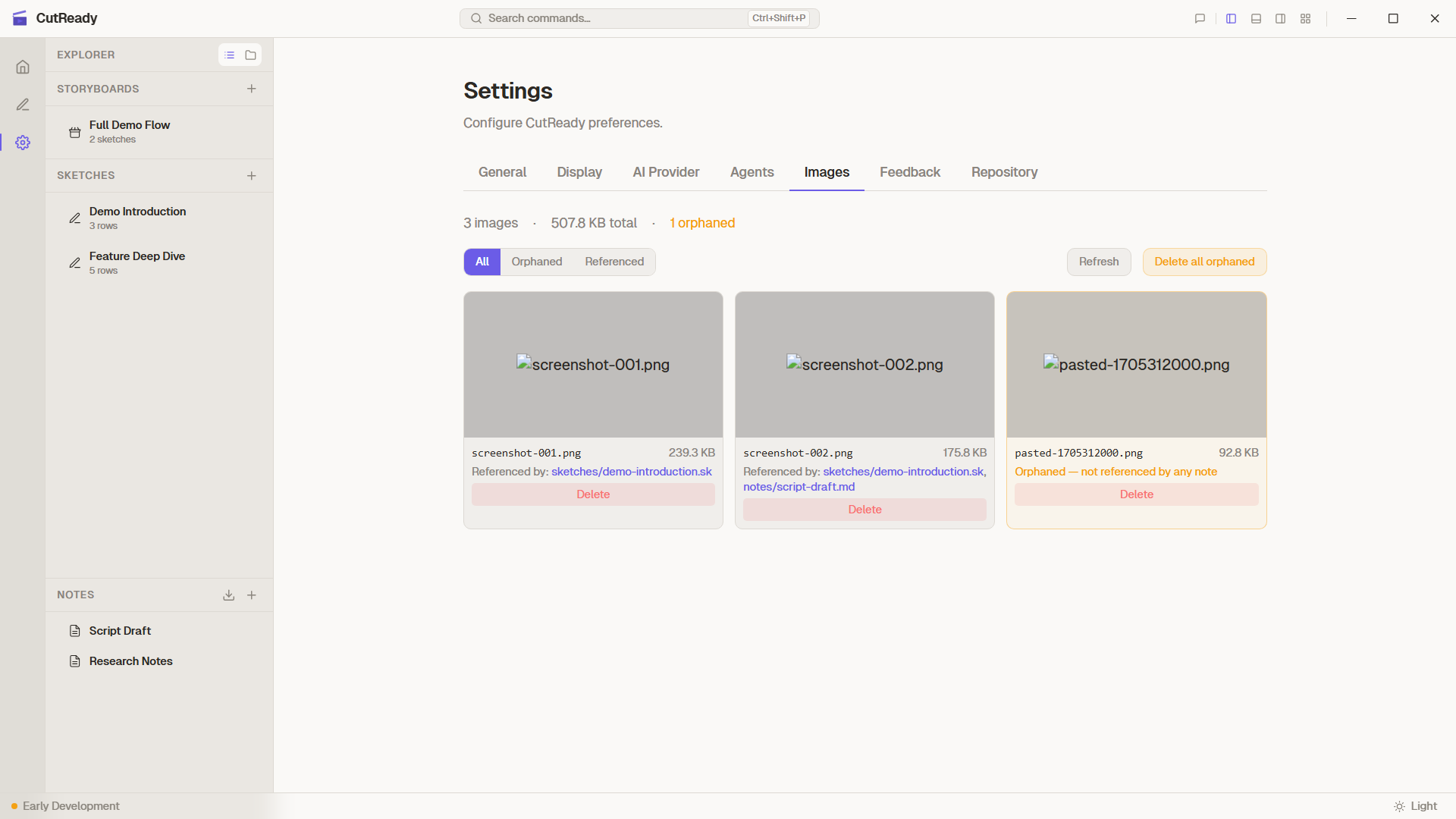Screen dimensions: 1456x819
Task: Select the pencil sketch icon in left rail
Action: point(23,105)
